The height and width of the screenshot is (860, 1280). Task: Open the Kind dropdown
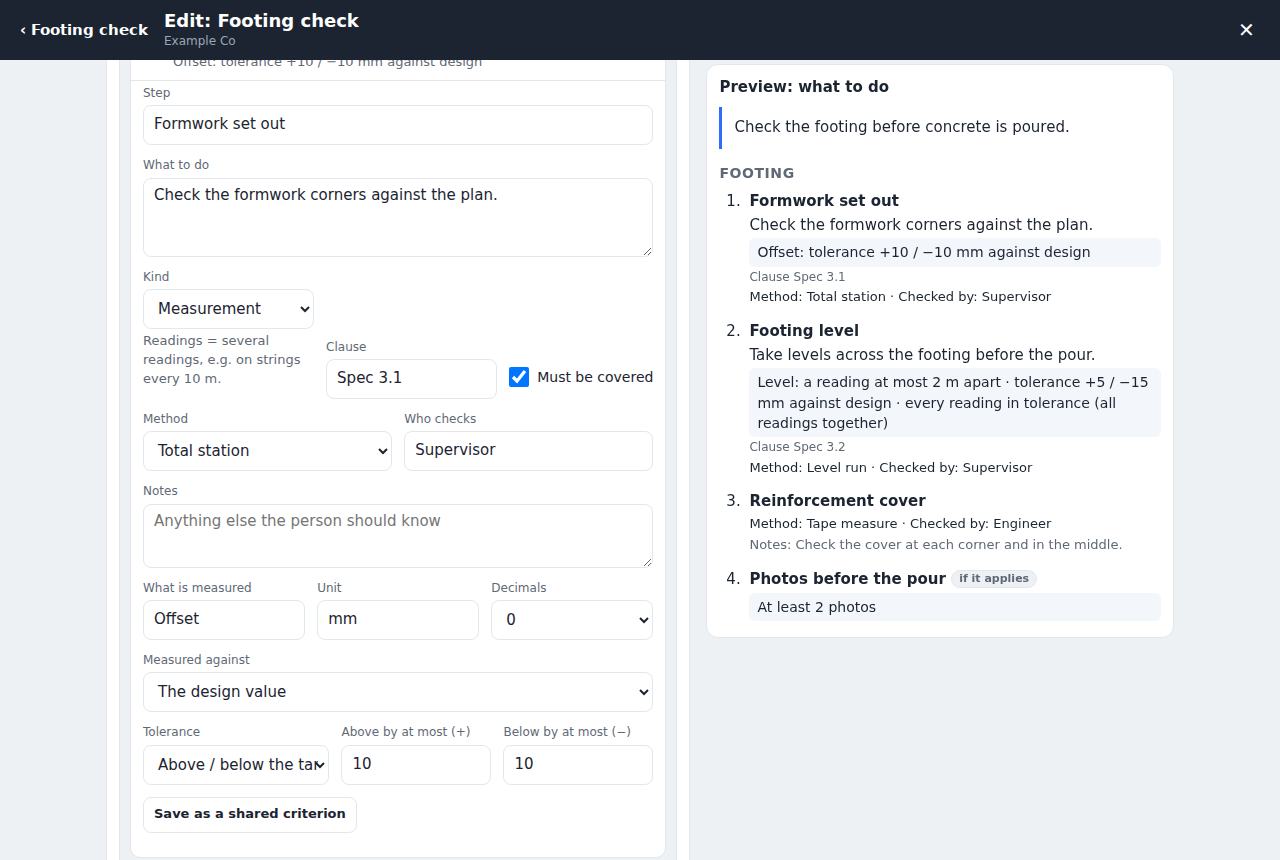[x=228, y=309]
